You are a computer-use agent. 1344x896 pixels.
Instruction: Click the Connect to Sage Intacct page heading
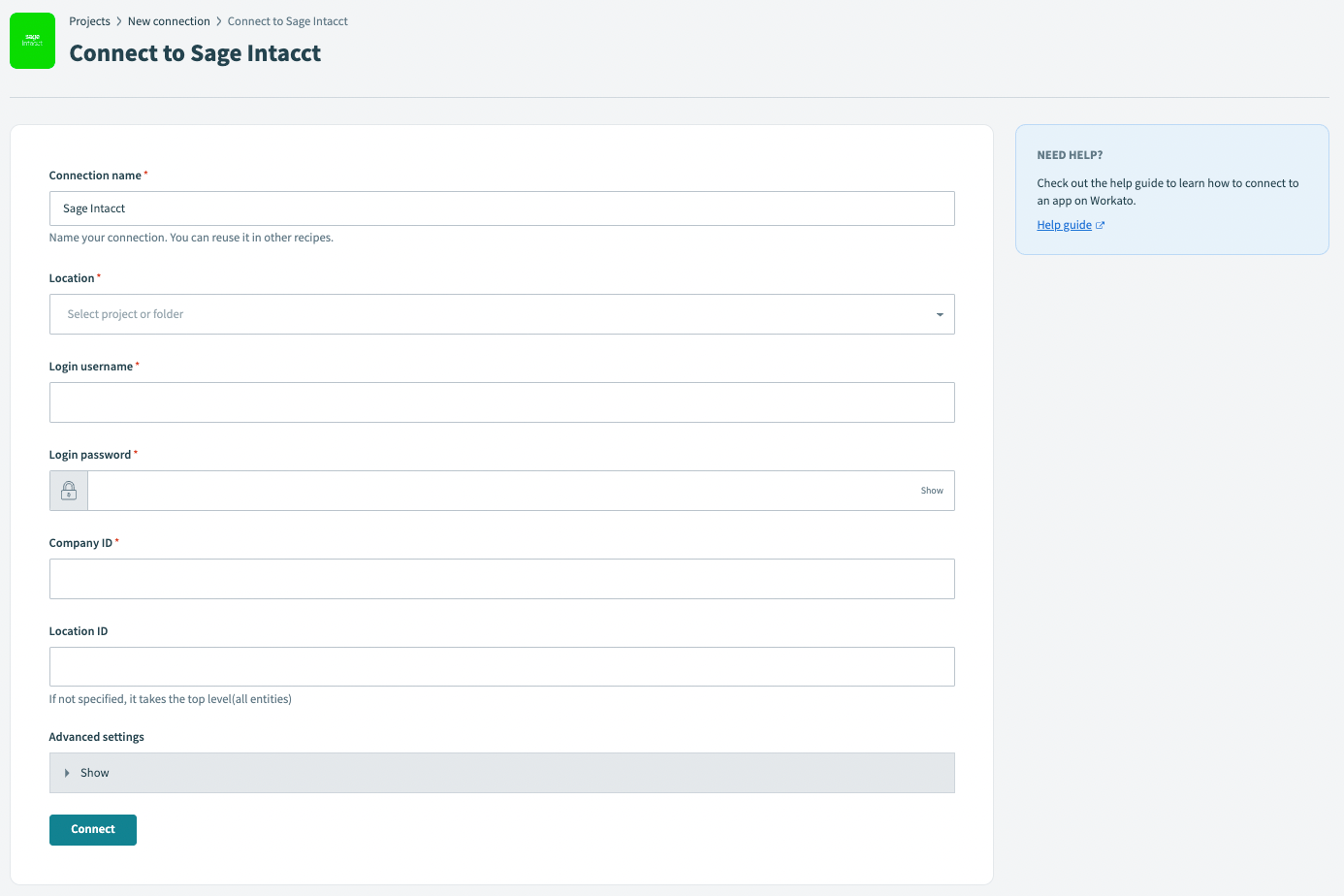click(x=194, y=53)
